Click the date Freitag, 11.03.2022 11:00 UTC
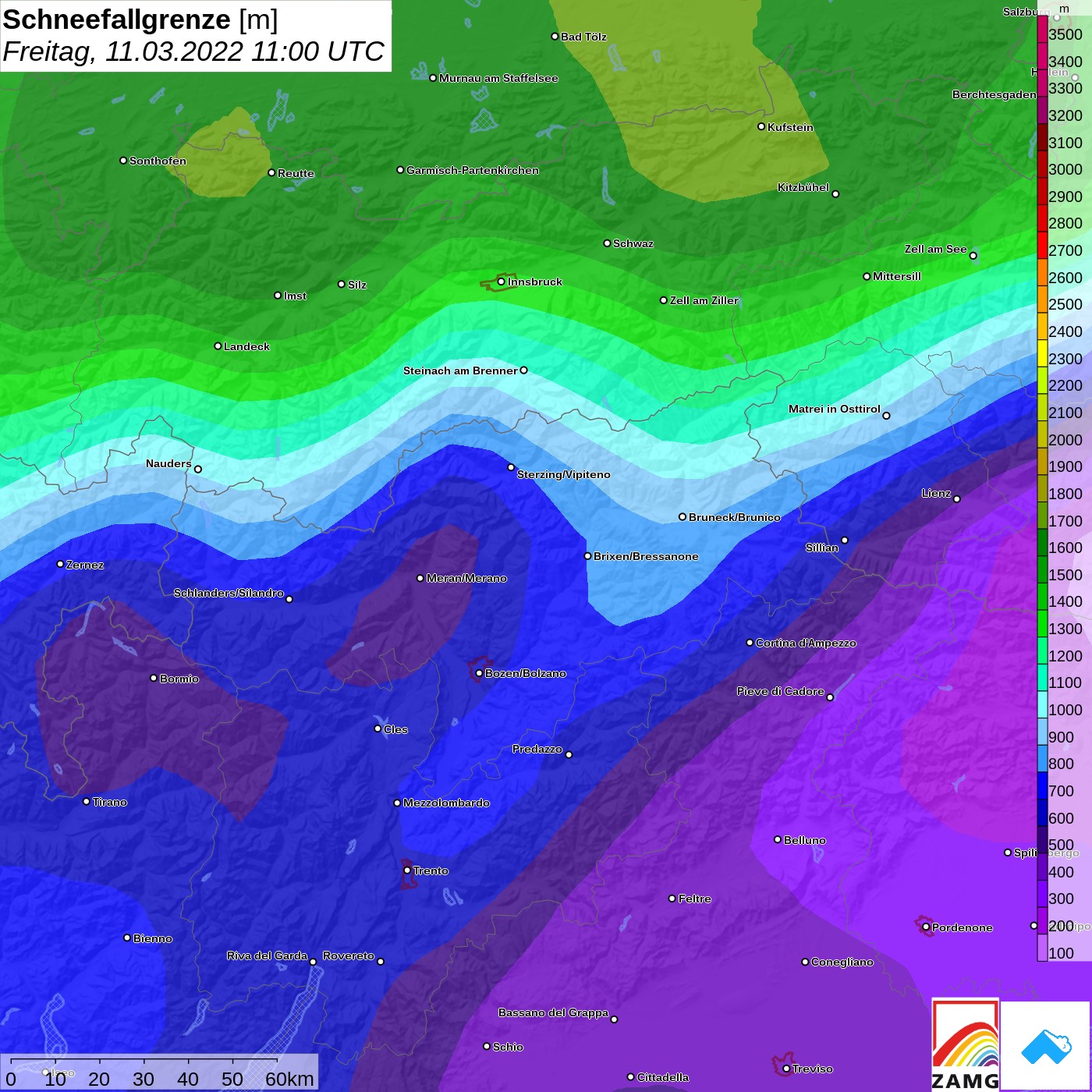 (x=193, y=51)
